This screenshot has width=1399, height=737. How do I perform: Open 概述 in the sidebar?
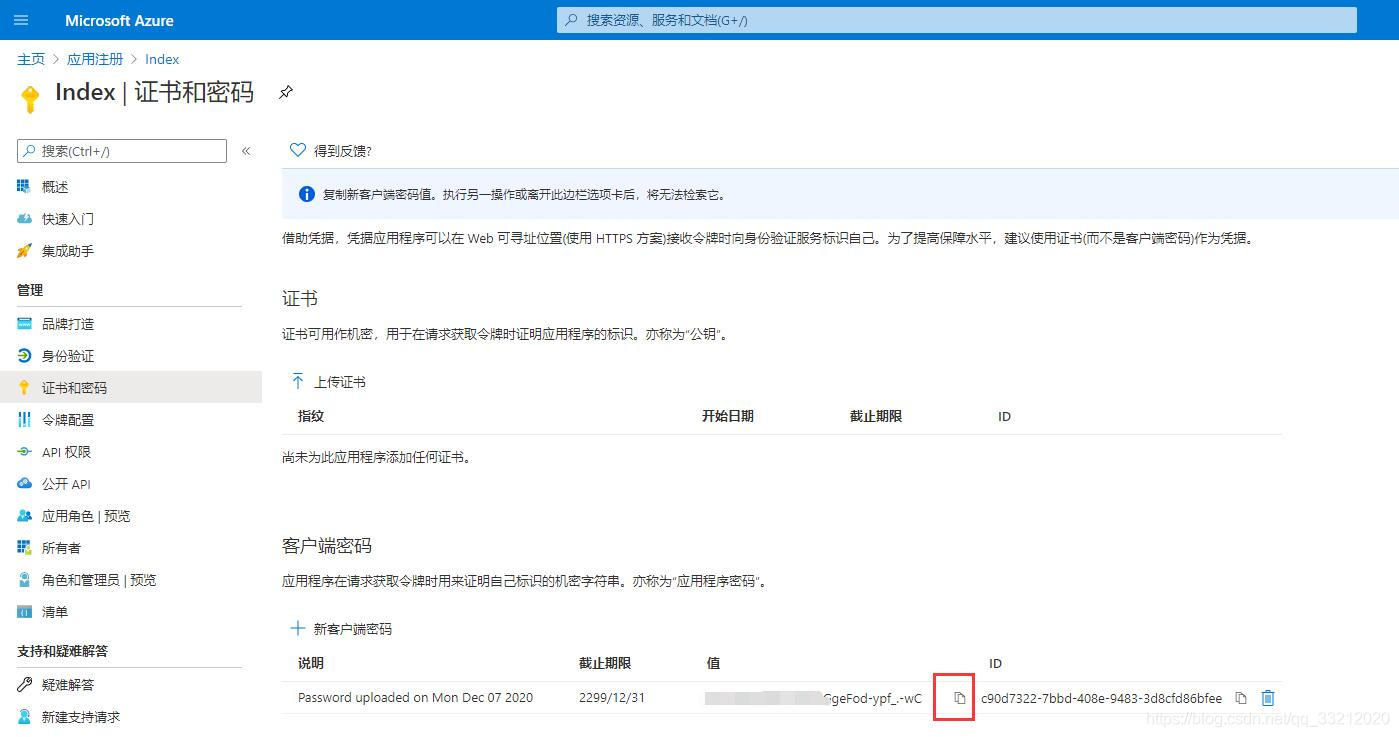[55, 187]
